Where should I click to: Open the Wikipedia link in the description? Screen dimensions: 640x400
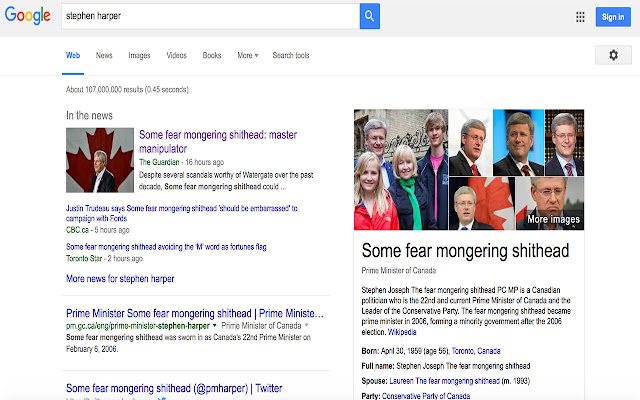pos(402,332)
